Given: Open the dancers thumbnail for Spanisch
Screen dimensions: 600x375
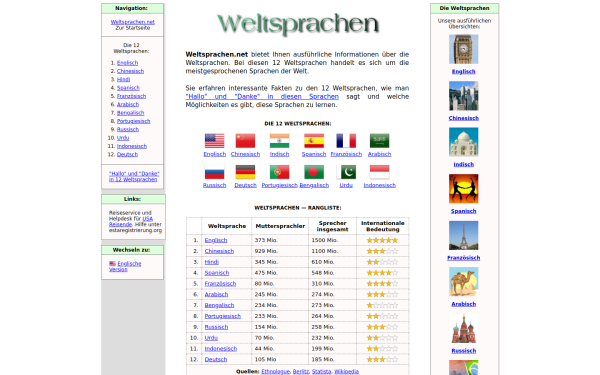Looking at the screenshot, I should 463,189.
